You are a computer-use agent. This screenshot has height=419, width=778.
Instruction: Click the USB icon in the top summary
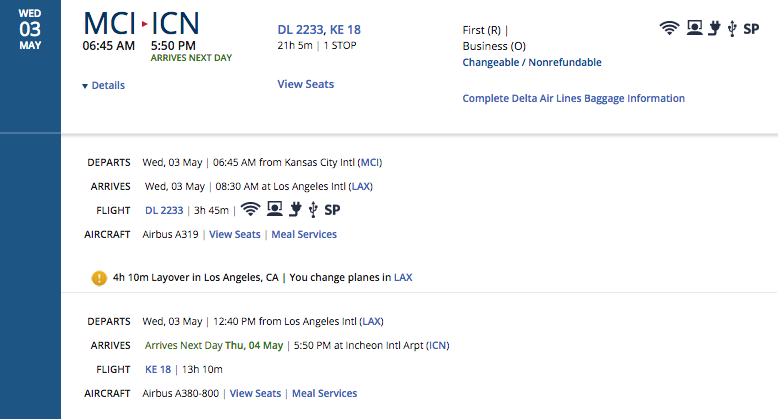click(732, 29)
